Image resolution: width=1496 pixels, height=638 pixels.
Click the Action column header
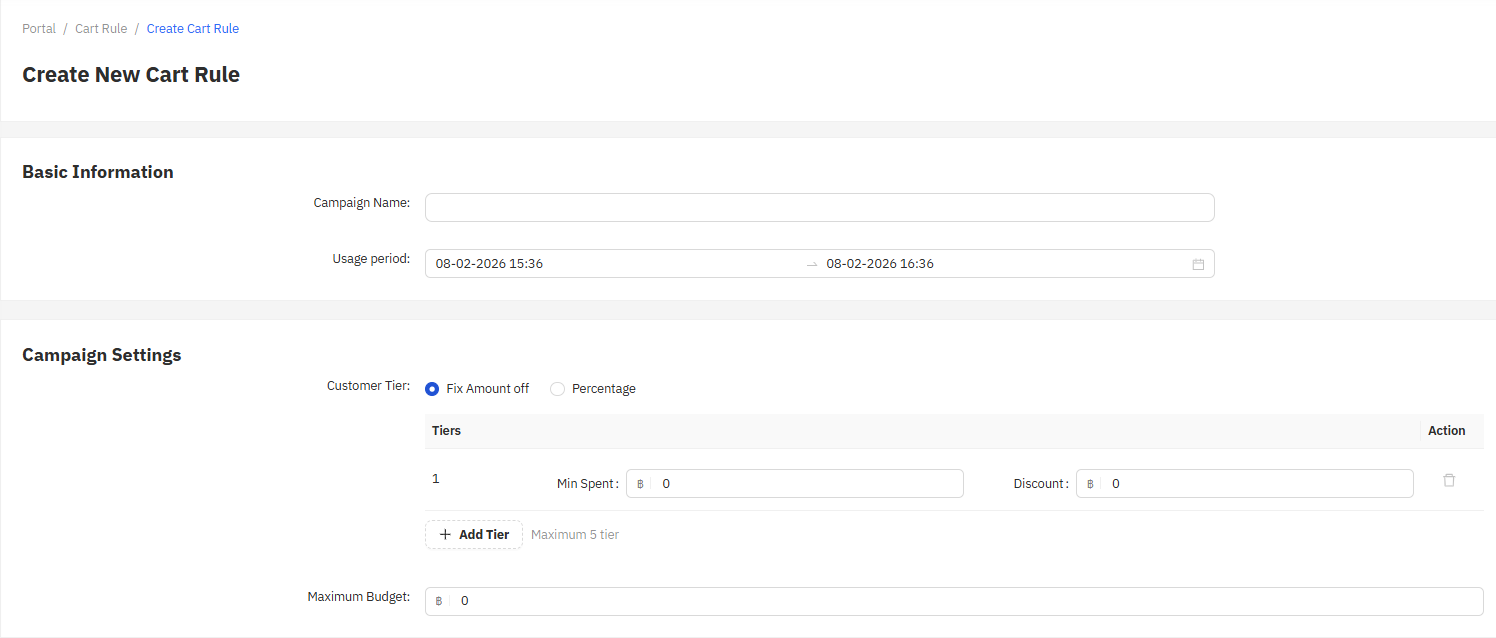click(1446, 431)
